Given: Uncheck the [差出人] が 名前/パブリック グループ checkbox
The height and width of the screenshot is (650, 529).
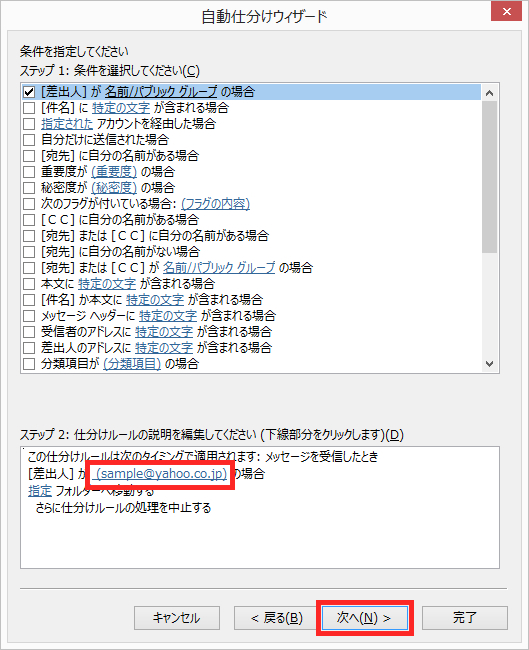Looking at the screenshot, I should tap(29, 92).
